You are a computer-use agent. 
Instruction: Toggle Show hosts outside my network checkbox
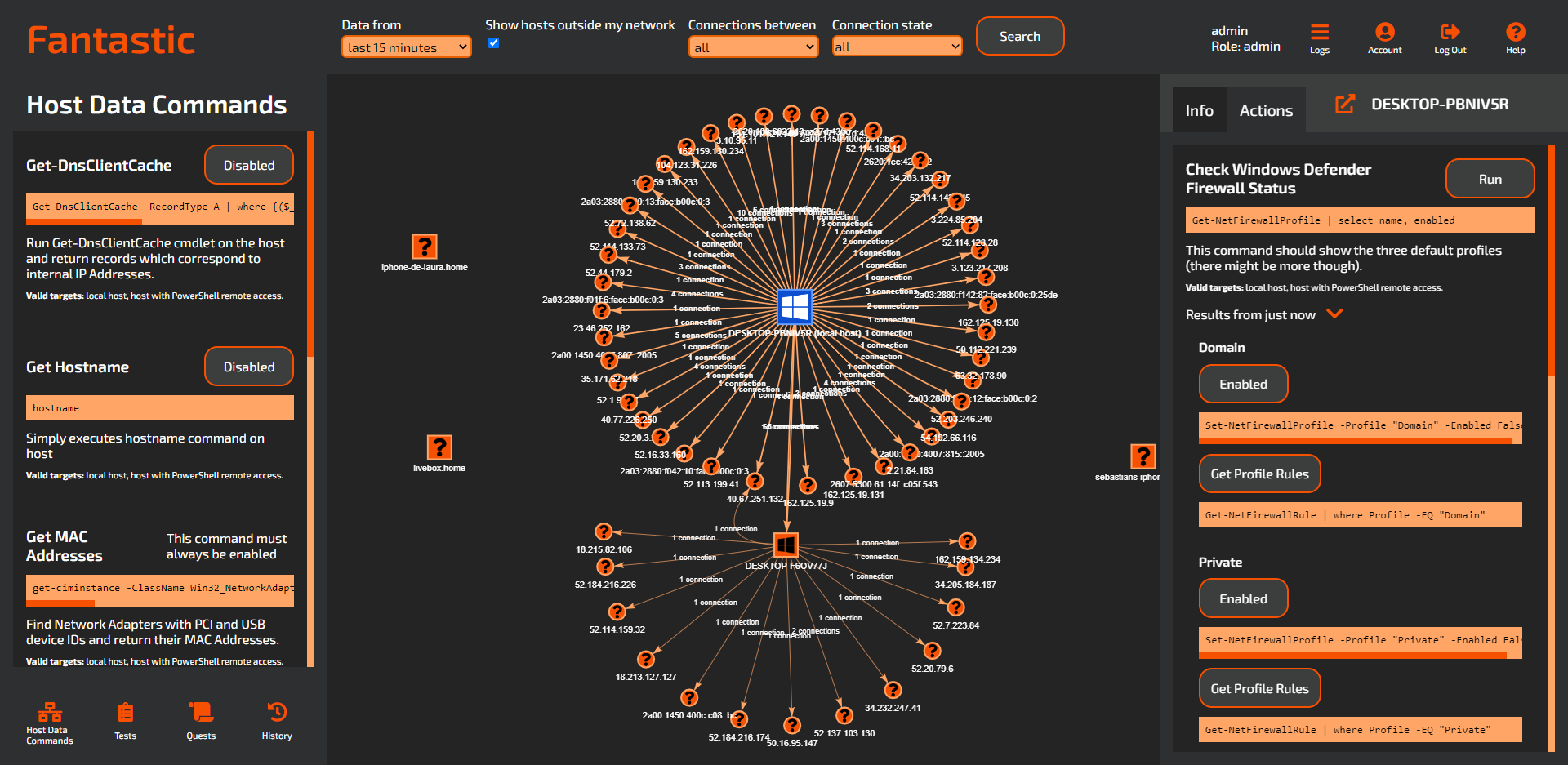tap(493, 43)
